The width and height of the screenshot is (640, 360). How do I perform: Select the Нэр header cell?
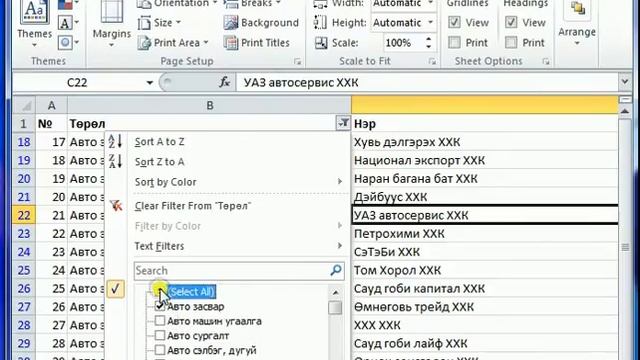click(485, 123)
